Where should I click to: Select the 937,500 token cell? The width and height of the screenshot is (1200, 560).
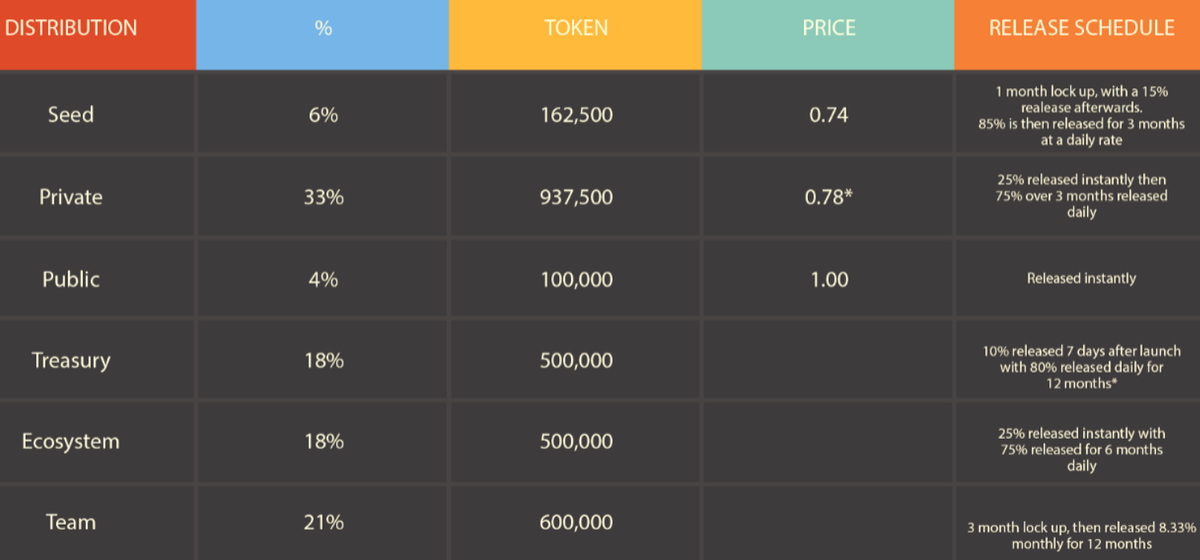(576, 198)
